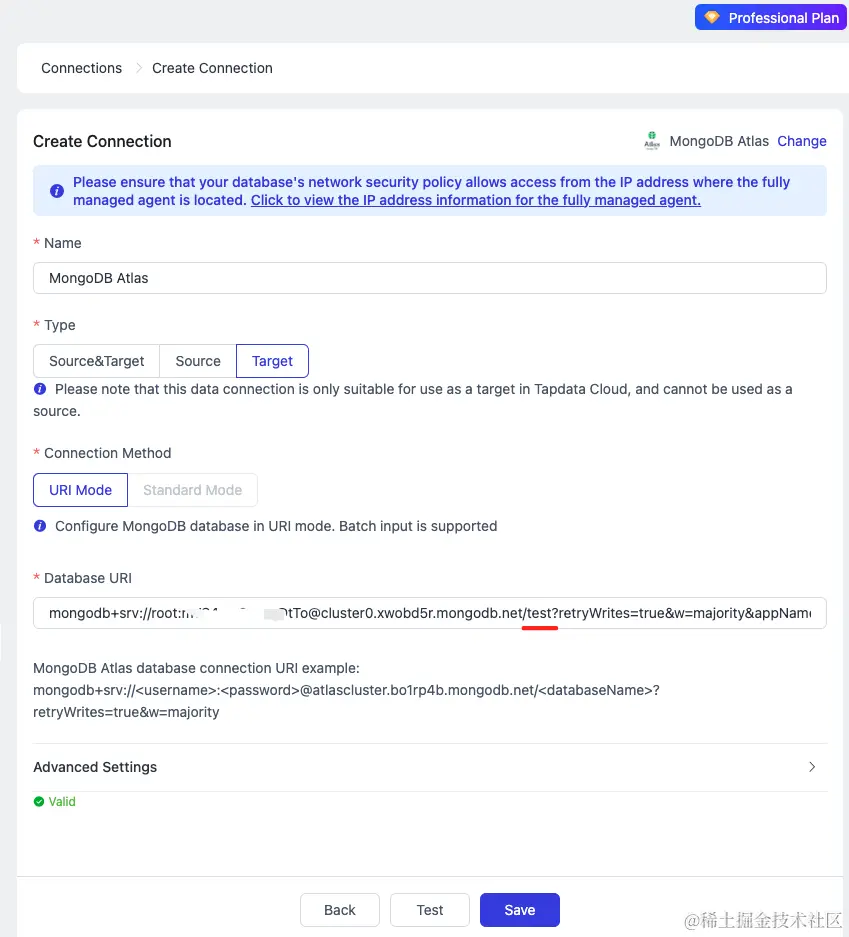Viewport: 849px width, 937px height.
Task: Select the Source&Target connection type
Action: tap(97, 361)
